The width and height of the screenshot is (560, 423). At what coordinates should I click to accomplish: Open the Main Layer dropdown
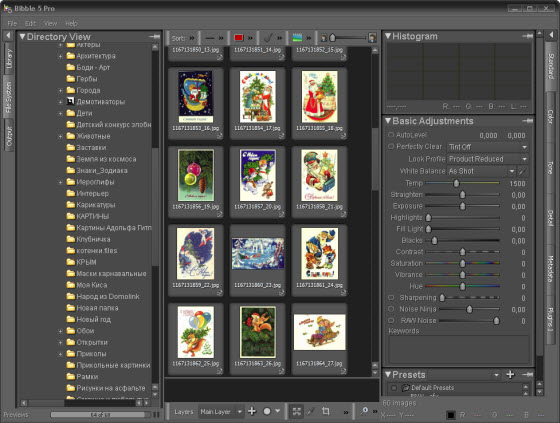[x=221, y=412]
